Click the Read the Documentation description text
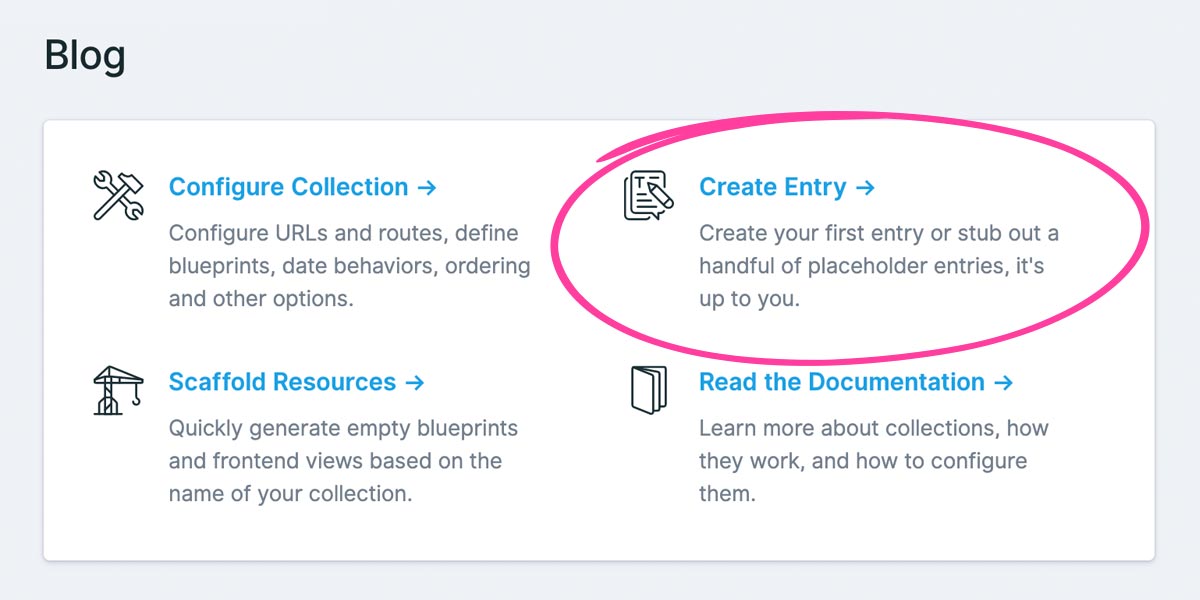 click(x=872, y=461)
